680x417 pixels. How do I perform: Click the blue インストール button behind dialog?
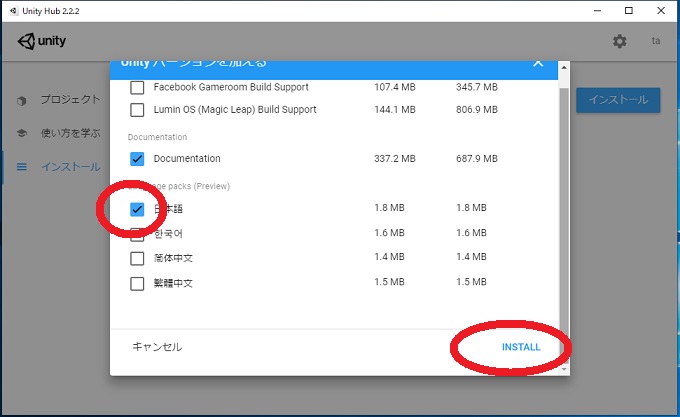(618, 100)
